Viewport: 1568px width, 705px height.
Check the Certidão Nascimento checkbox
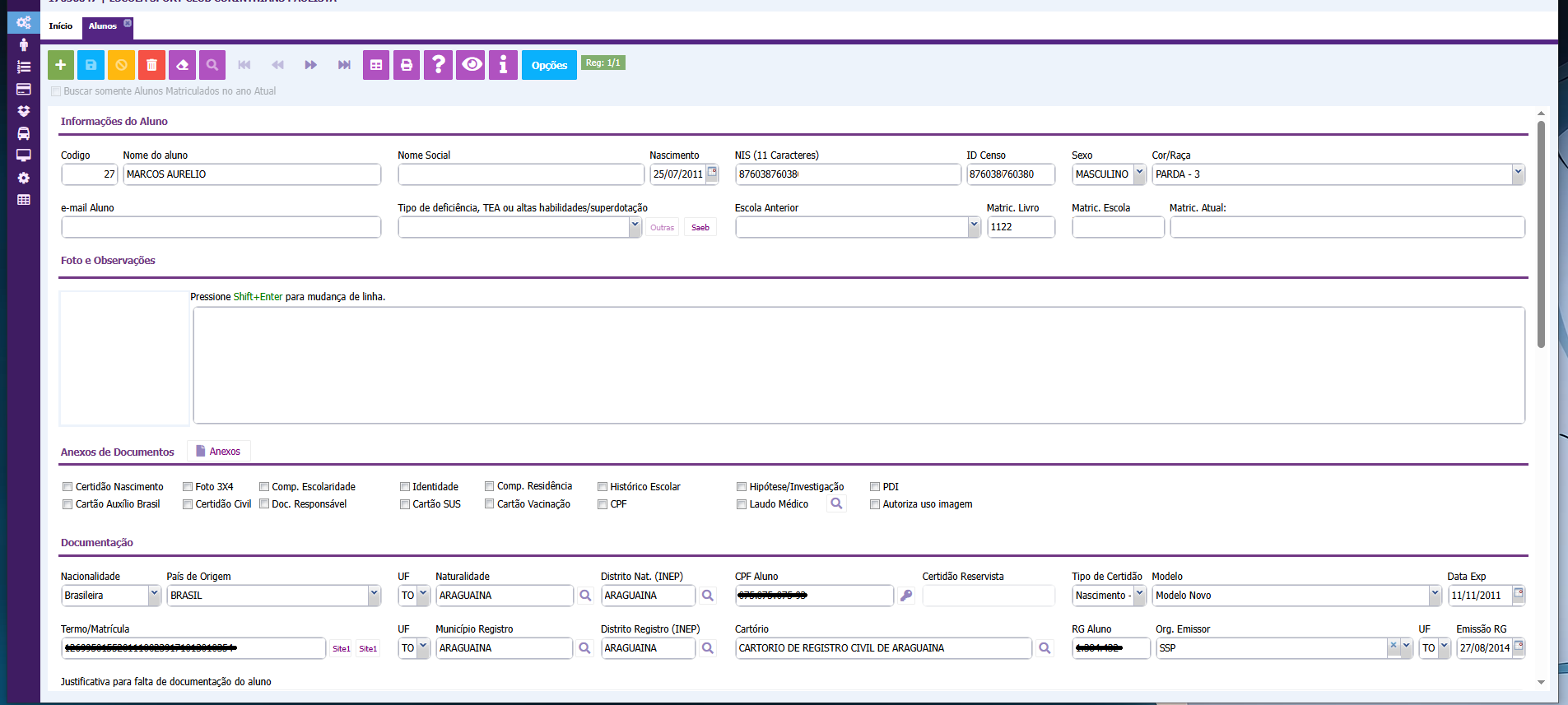(67, 487)
